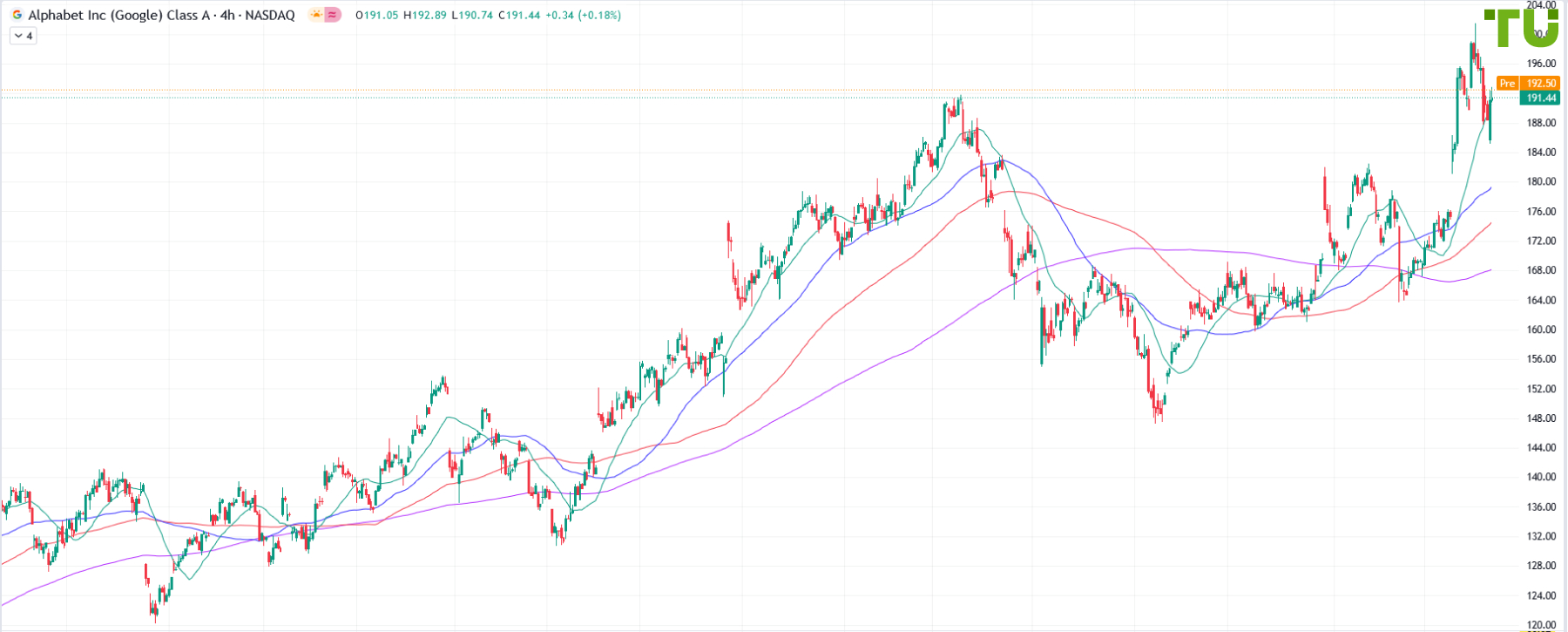Click the 168.00 price axis label
Viewport: 1568px width, 632px height.
[1541, 270]
